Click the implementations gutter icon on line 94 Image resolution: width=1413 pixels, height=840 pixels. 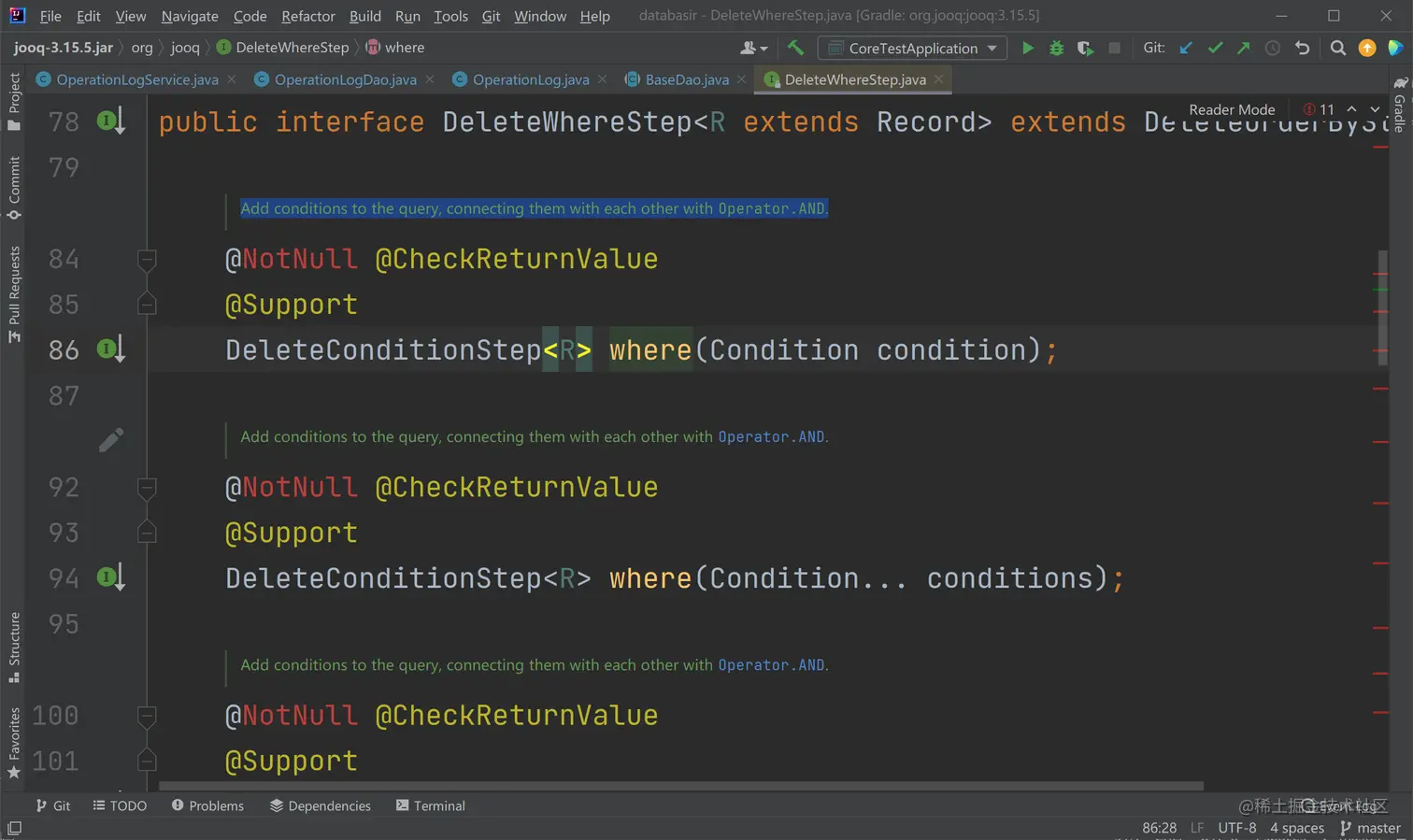111,577
